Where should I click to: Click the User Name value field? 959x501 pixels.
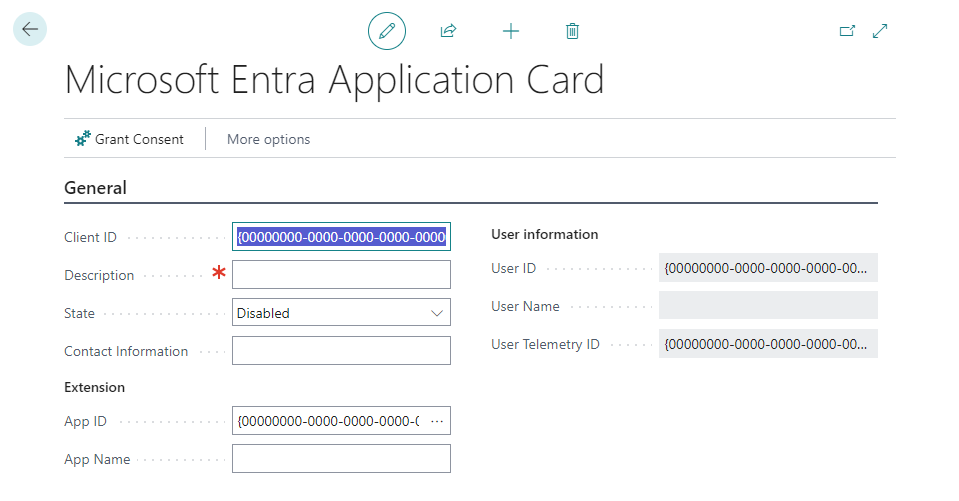(768, 305)
